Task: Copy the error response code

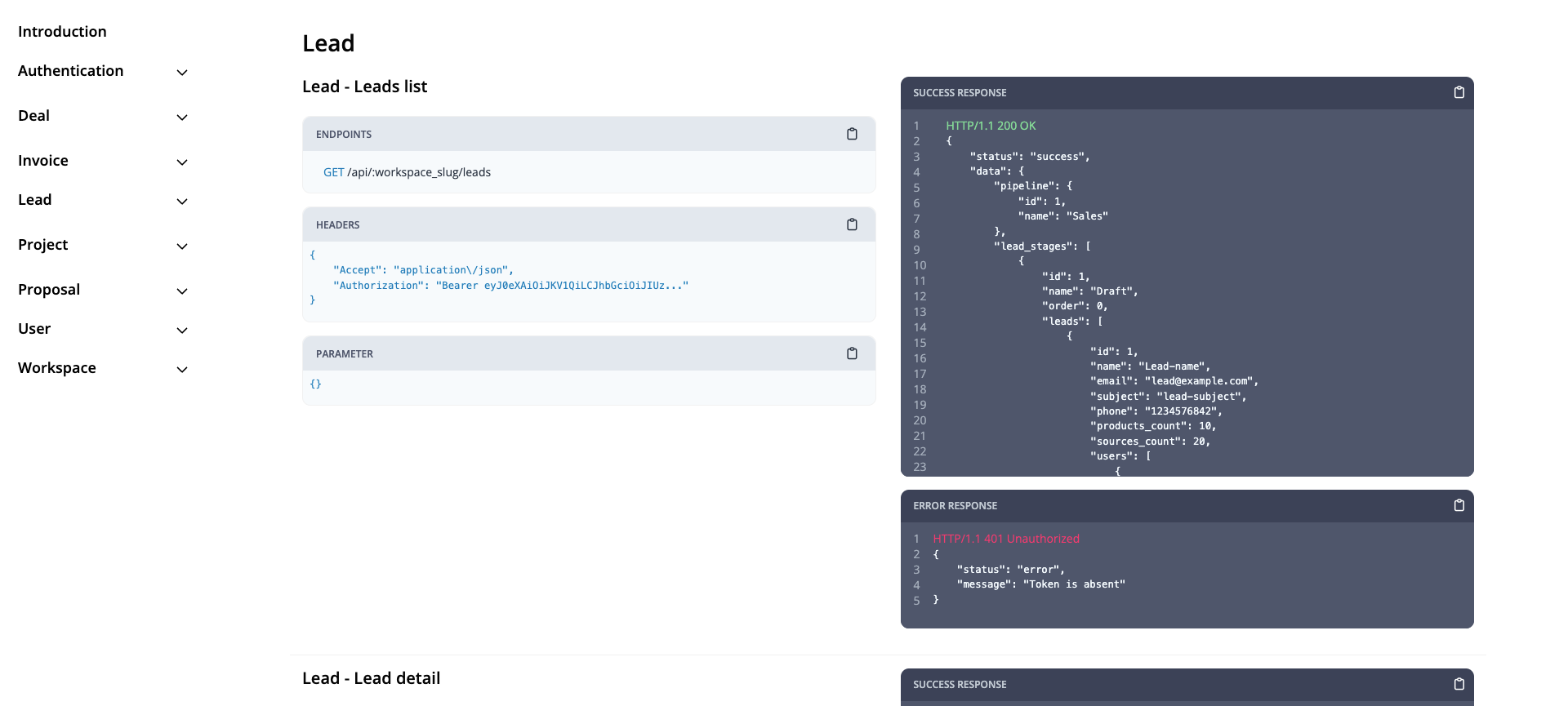Action: coord(1459,505)
